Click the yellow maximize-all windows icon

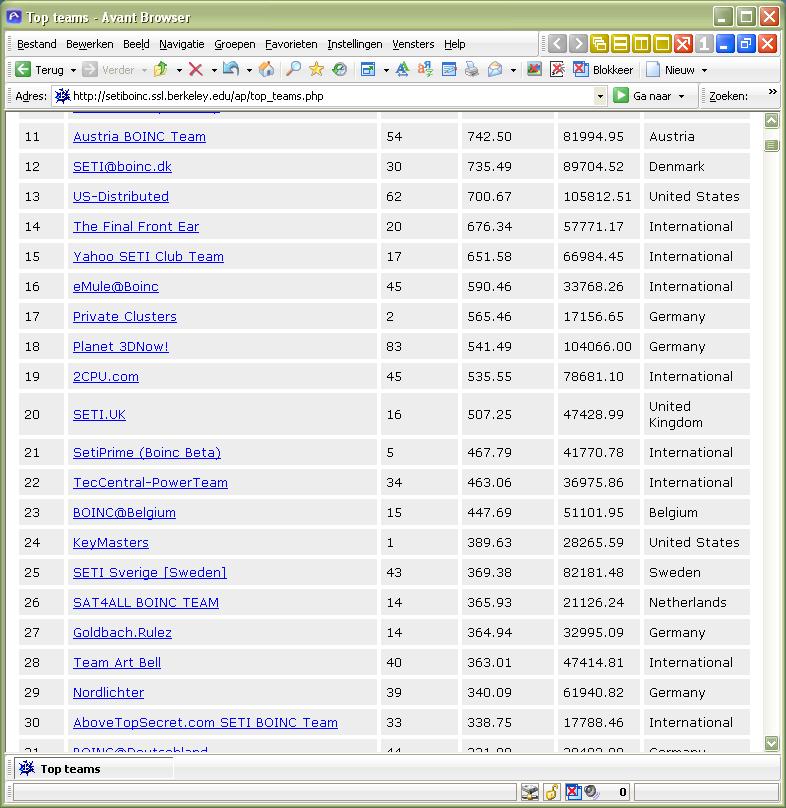click(x=662, y=44)
